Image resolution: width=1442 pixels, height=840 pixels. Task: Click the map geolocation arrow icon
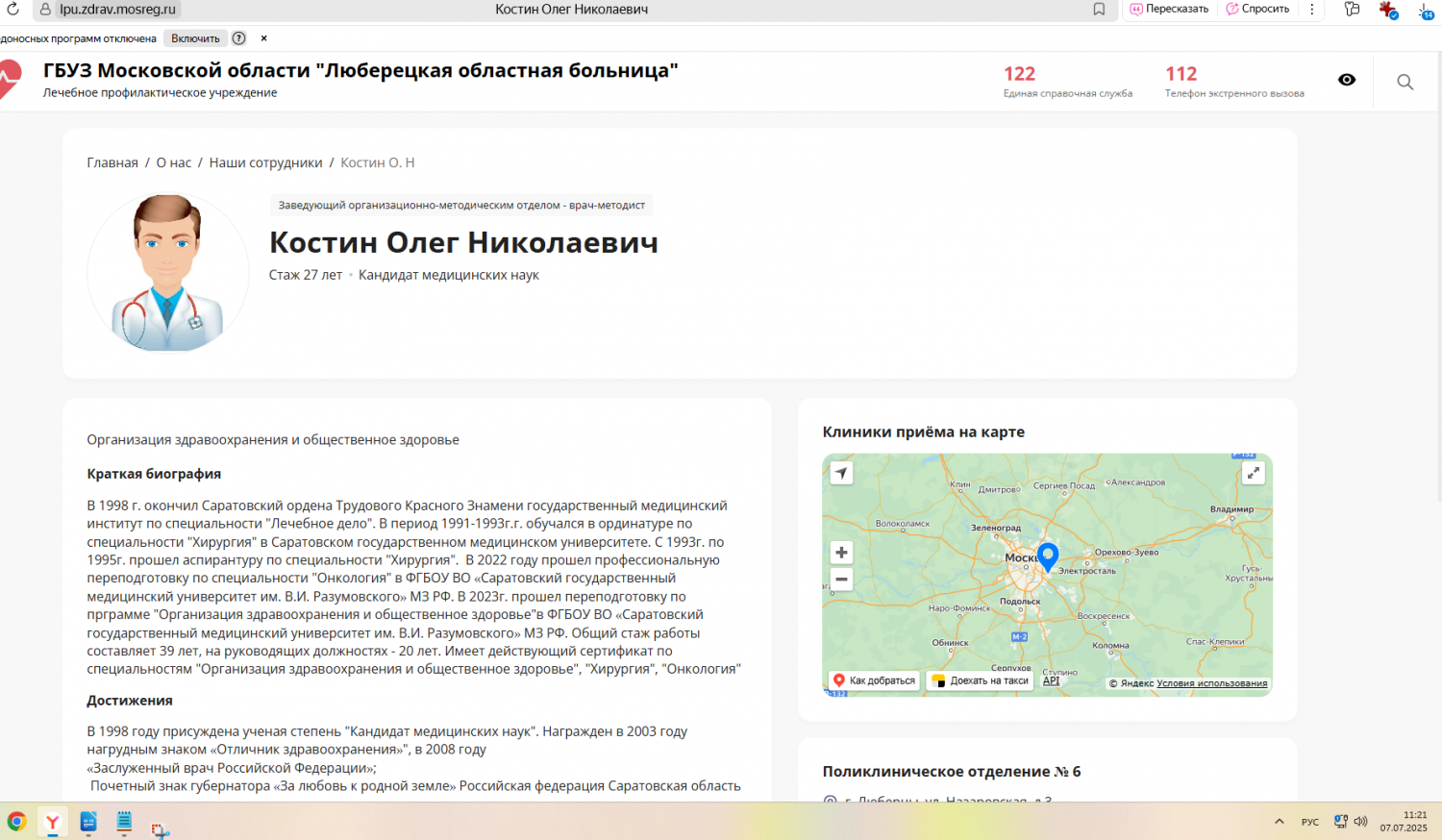click(841, 473)
